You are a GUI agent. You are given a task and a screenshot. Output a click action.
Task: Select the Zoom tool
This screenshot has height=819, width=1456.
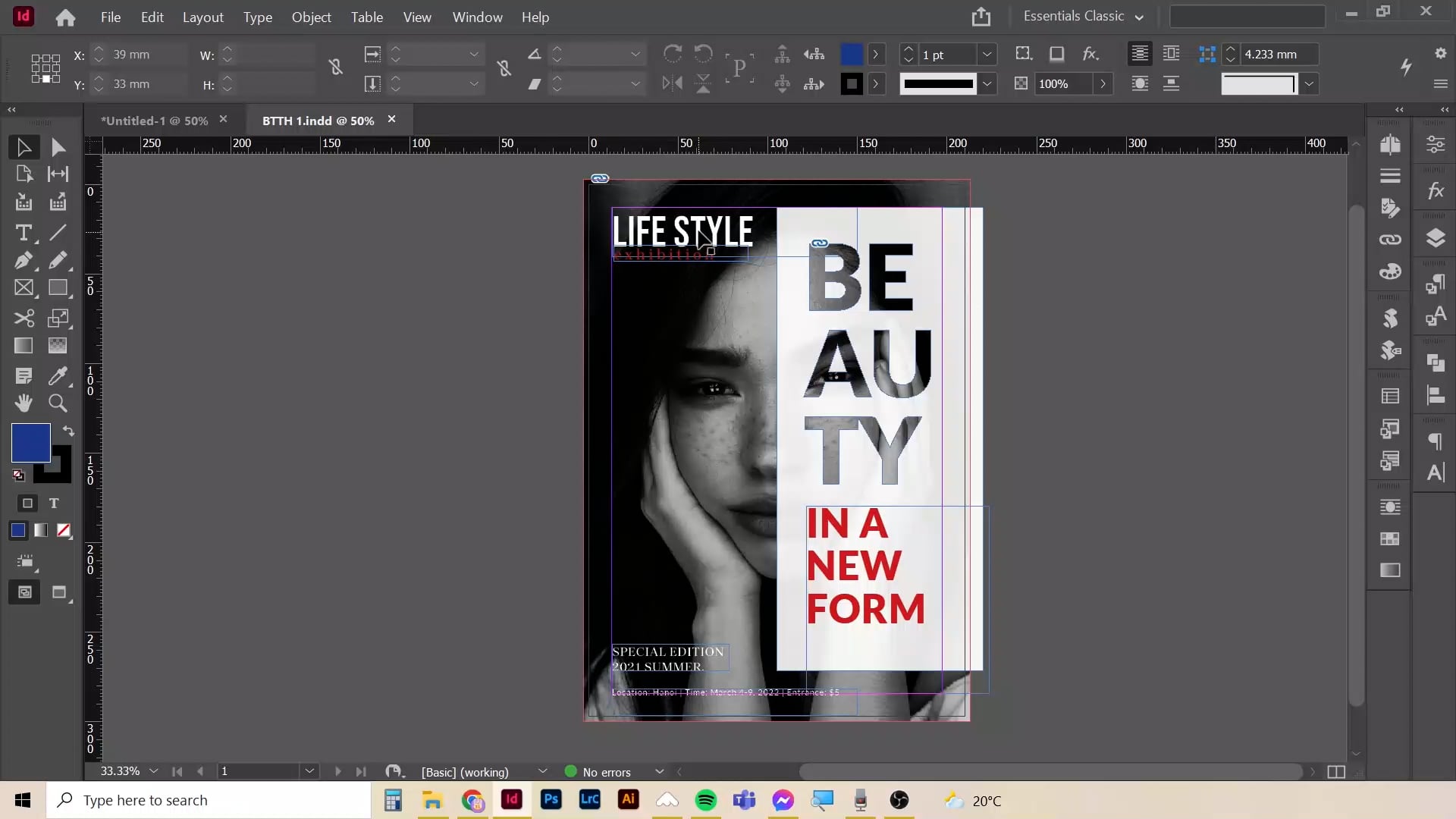58,403
